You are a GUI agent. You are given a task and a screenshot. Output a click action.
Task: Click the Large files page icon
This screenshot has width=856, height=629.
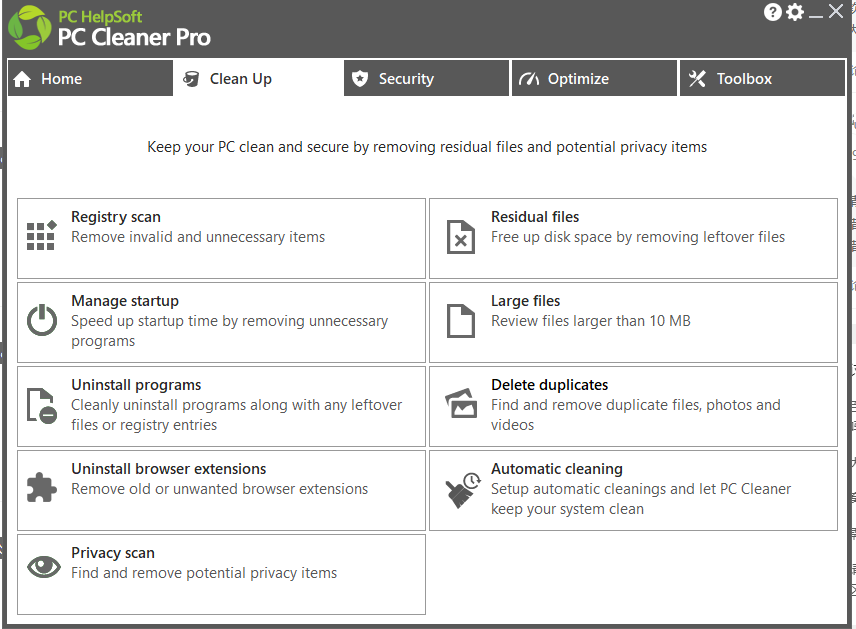pyautogui.click(x=460, y=320)
